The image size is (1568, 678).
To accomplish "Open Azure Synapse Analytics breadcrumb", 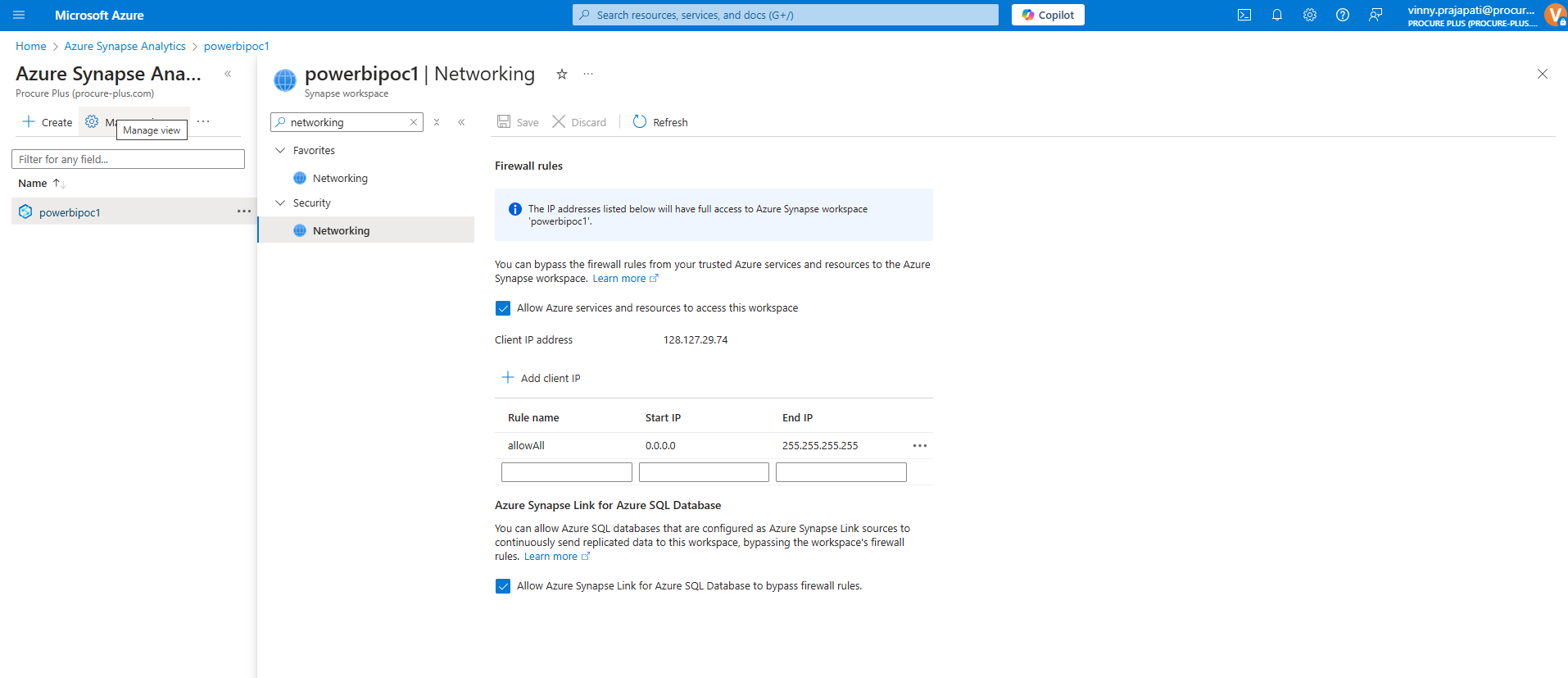I will coord(125,46).
